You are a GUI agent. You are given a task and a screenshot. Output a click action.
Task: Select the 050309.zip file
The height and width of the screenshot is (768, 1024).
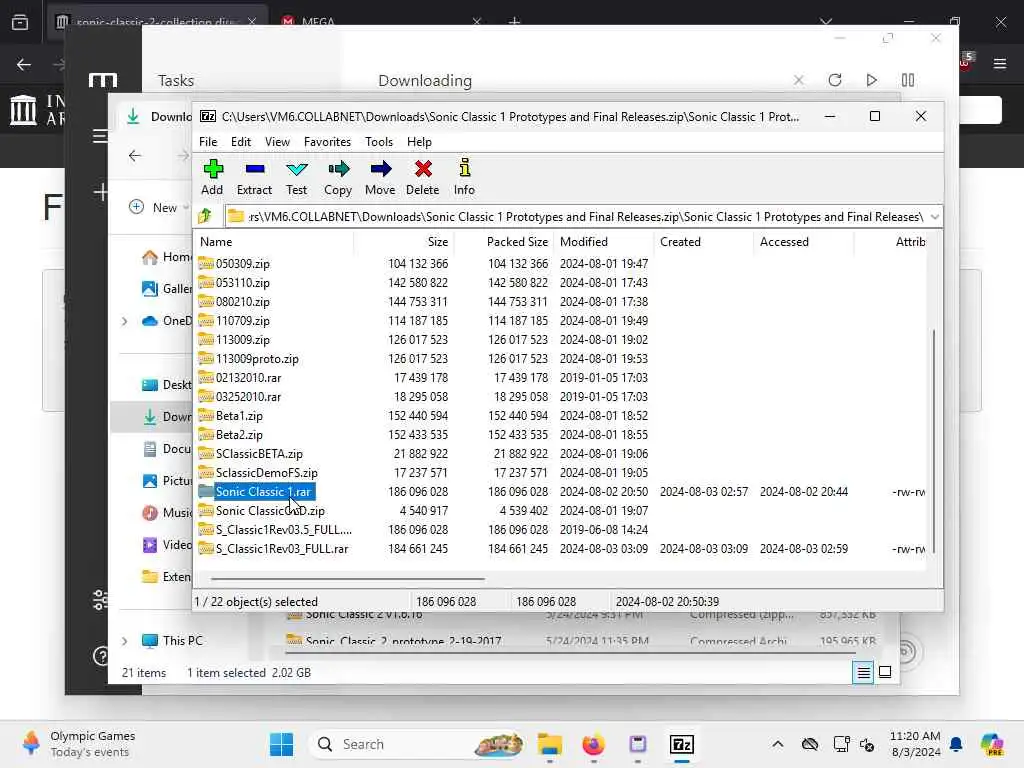242,264
